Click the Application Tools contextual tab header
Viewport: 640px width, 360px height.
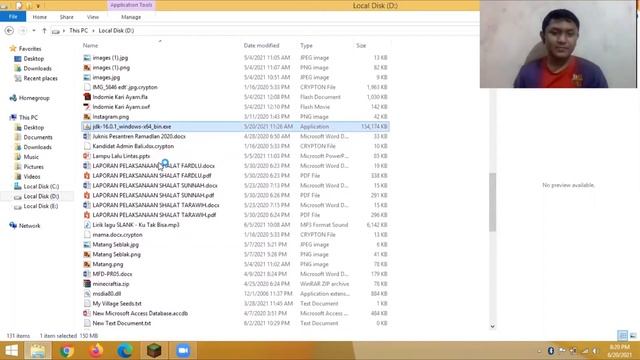point(131,5)
